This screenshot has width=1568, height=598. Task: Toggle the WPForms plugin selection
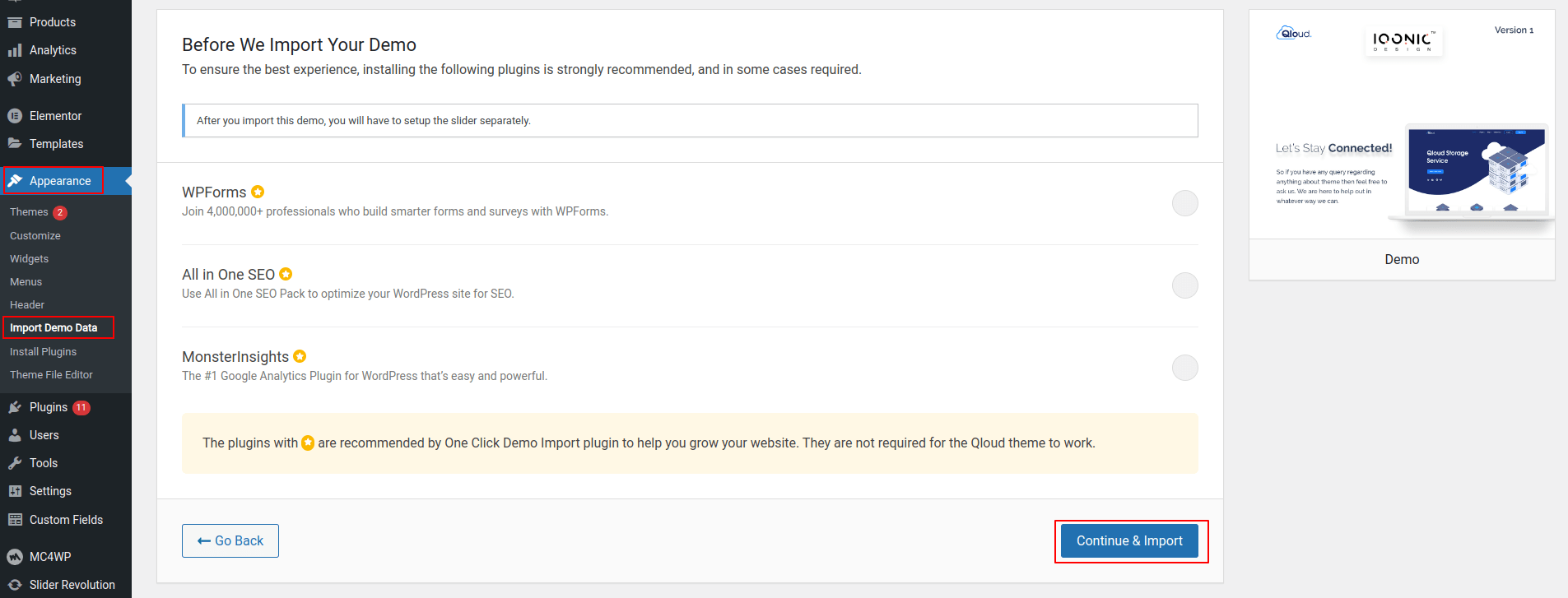point(1185,203)
